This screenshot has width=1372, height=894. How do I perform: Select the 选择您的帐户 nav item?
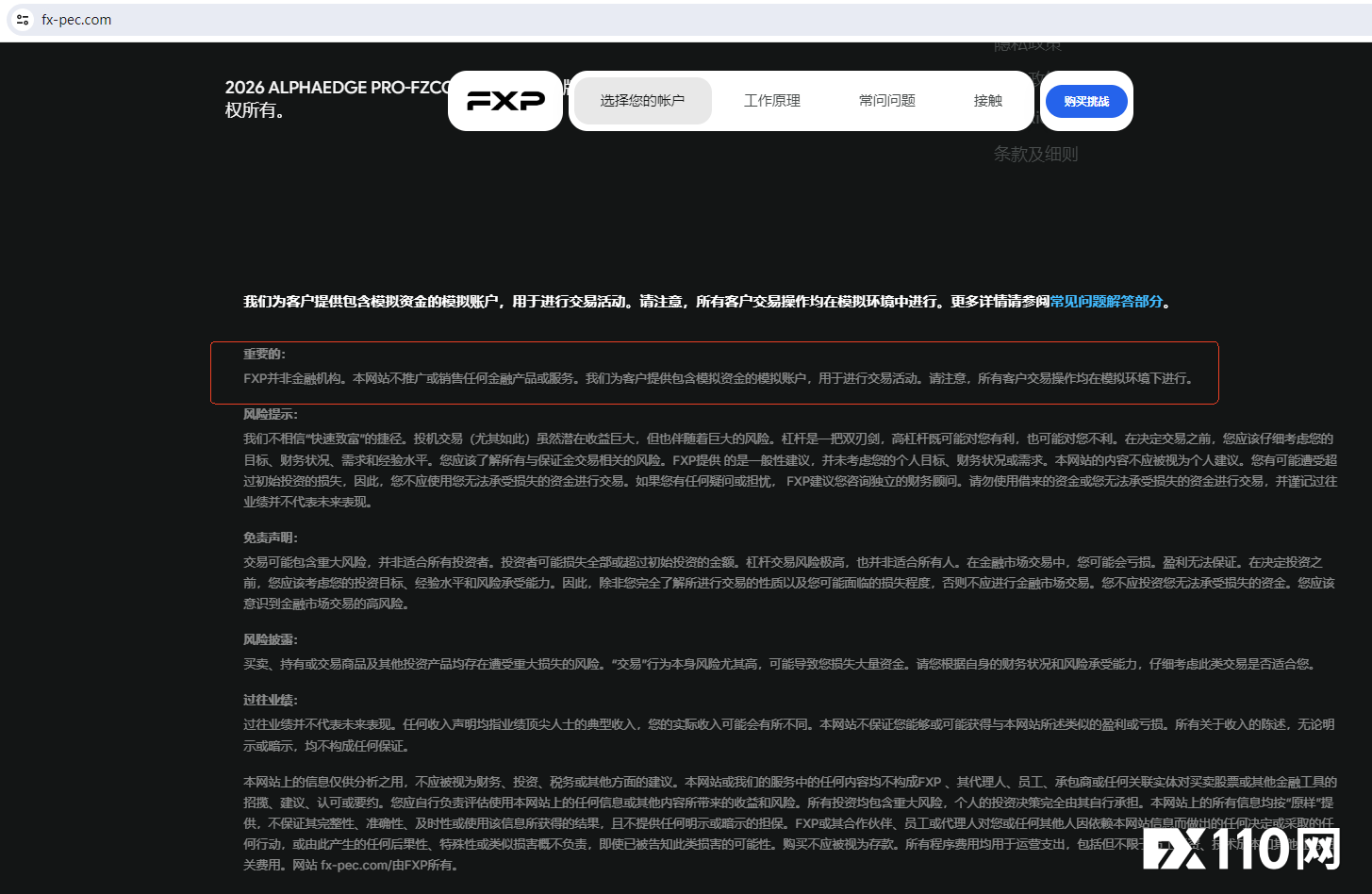point(642,100)
